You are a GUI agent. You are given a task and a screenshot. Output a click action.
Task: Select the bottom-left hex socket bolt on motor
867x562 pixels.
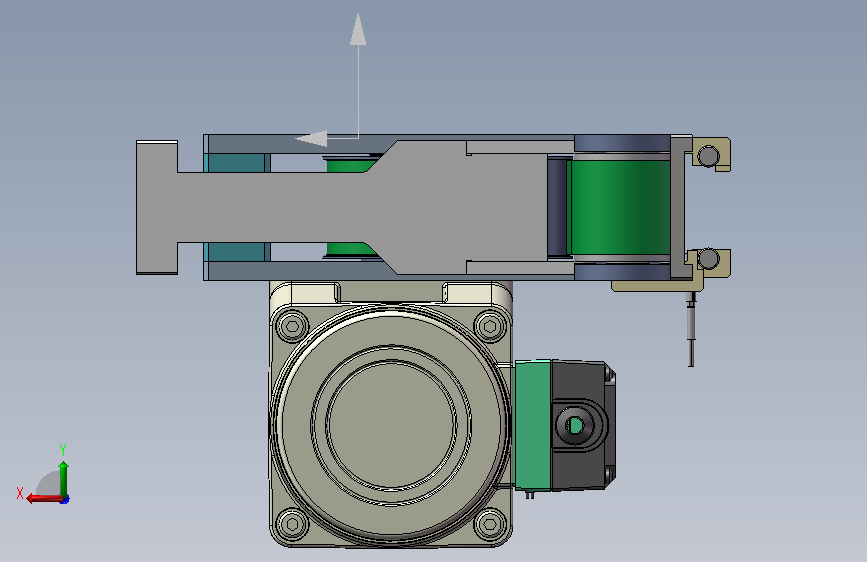(x=293, y=524)
